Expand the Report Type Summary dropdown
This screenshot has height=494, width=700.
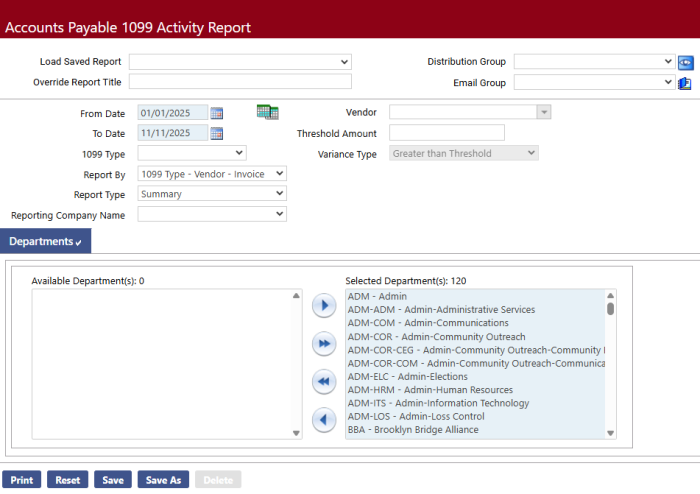[212, 194]
